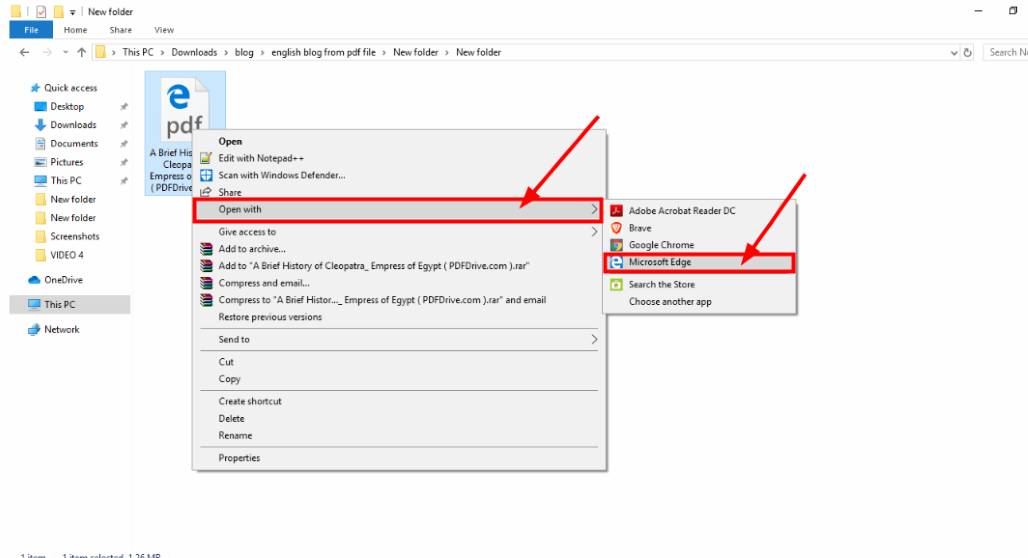This screenshot has width=1028, height=558.
Task: Choose Delete in the context menu
Action: (x=231, y=418)
